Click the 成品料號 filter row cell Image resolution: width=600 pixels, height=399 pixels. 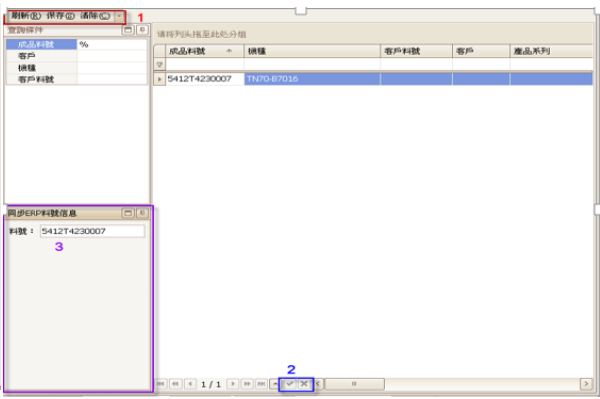(205, 65)
